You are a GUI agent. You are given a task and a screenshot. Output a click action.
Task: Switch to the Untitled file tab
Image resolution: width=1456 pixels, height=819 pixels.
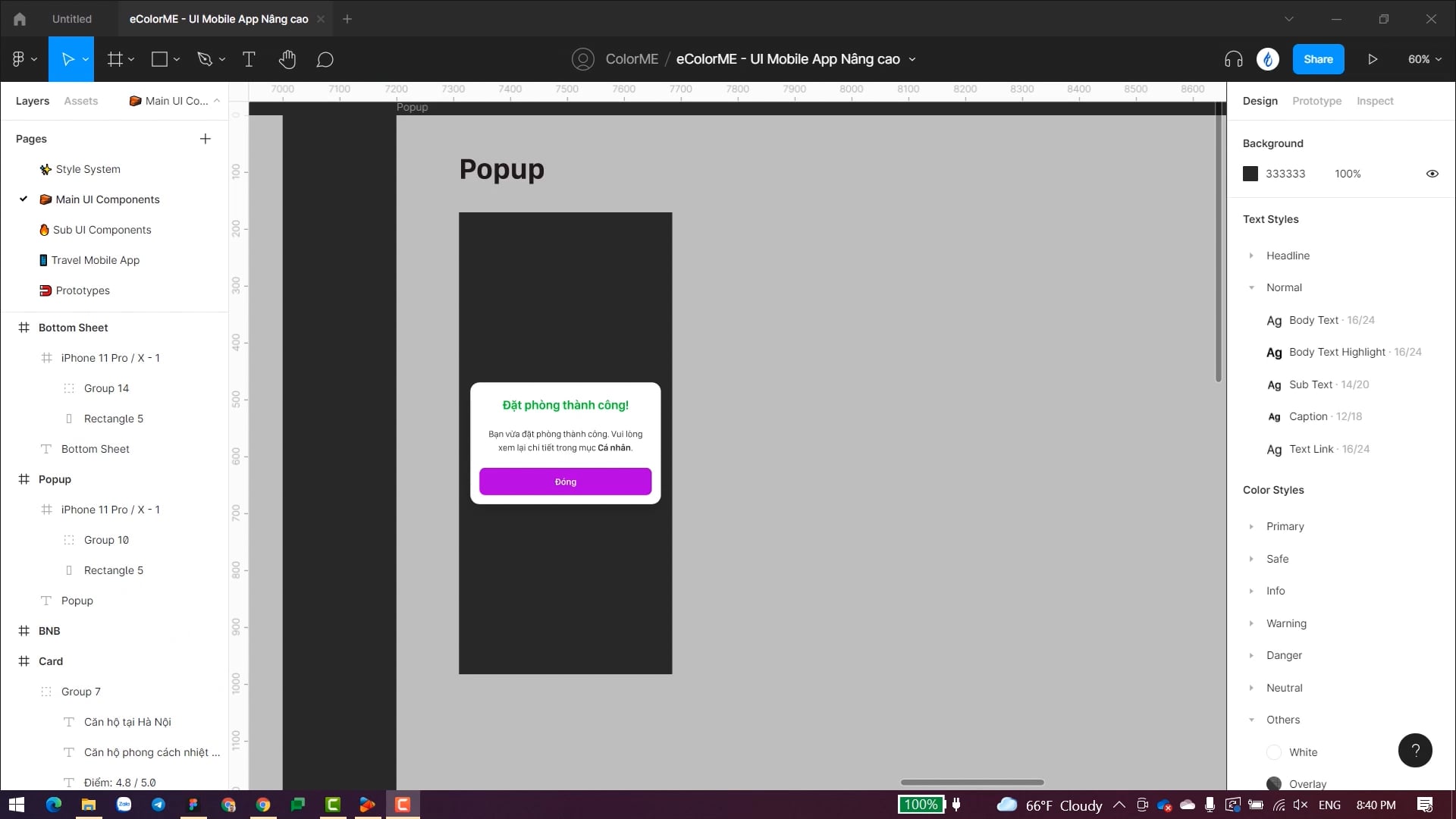click(x=72, y=19)
